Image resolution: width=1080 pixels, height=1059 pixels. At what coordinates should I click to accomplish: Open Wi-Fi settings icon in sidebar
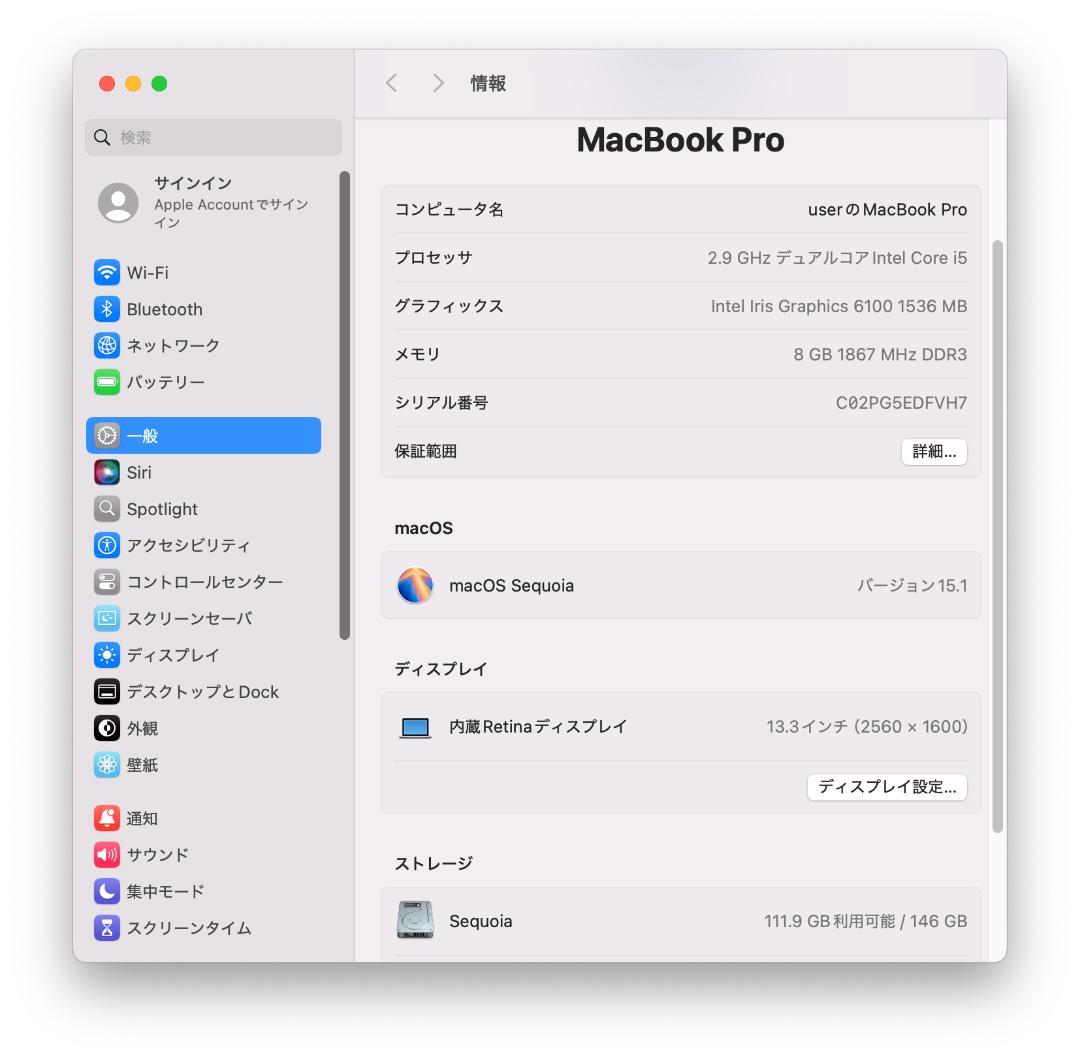coord(107,273)
